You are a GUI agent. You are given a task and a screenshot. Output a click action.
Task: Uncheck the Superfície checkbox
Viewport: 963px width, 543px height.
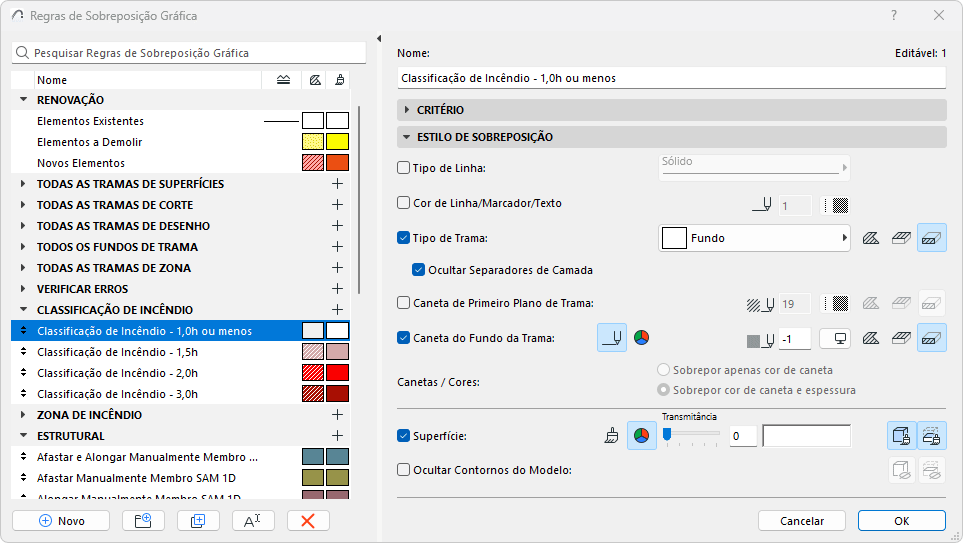tap(404, 436)
